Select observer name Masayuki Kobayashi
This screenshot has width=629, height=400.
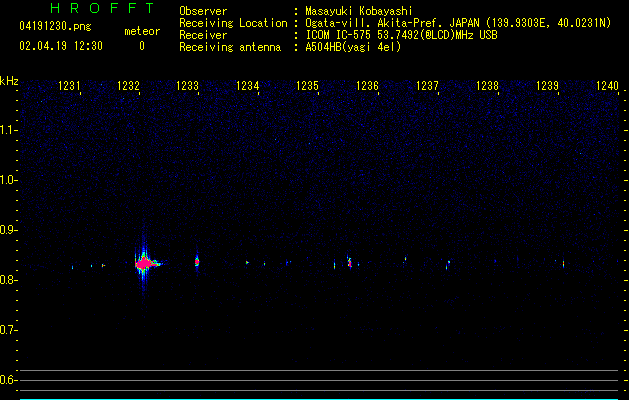click(359, 11)
